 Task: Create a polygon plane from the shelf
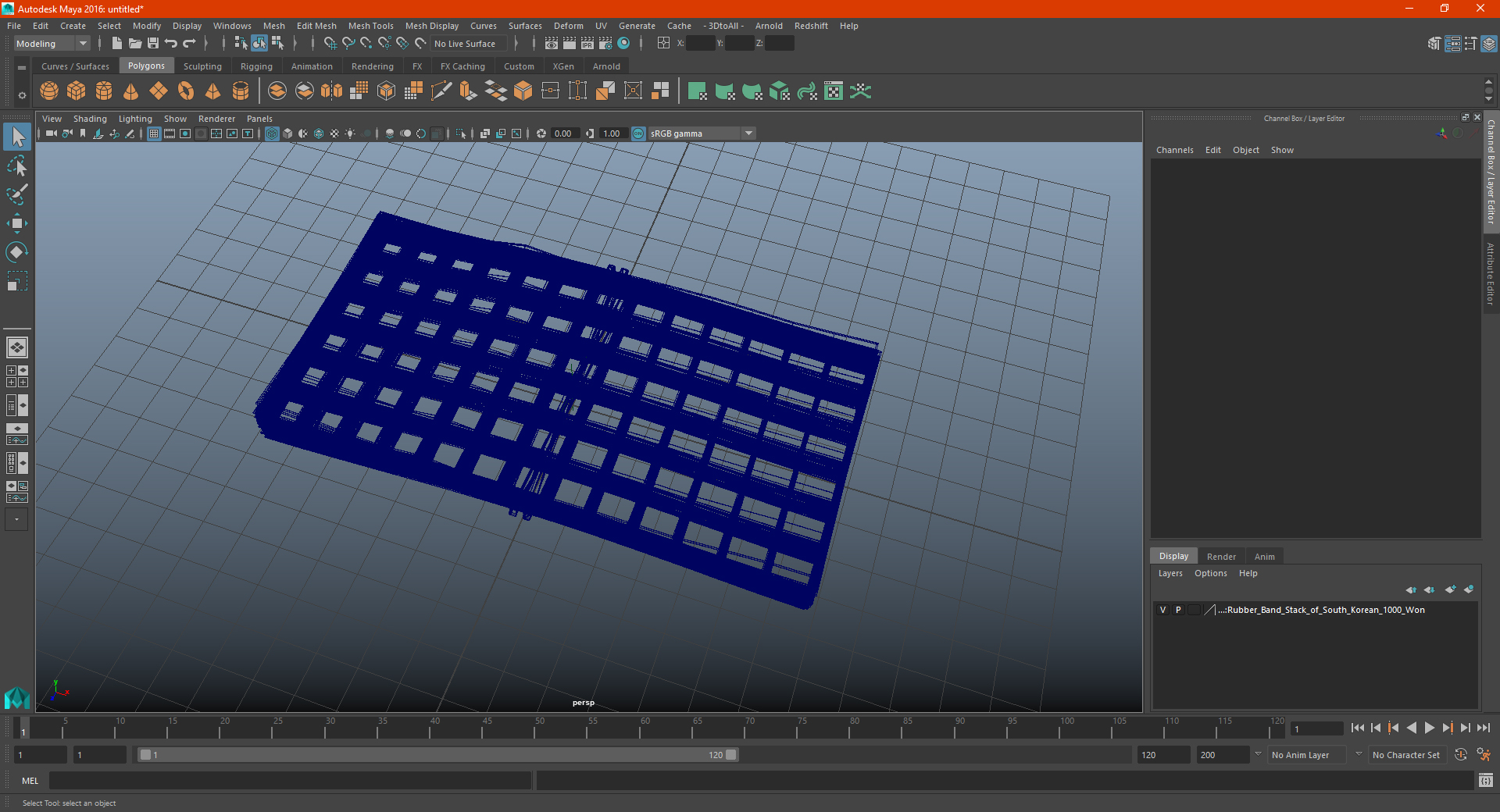159,91
